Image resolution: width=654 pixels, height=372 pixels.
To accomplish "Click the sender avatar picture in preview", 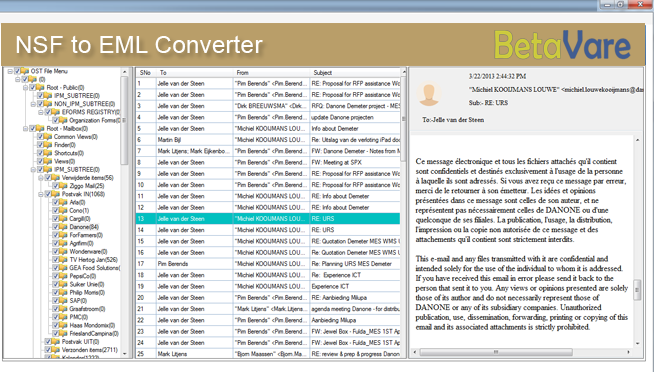I will pyautogui.click(x=429, y=95).
